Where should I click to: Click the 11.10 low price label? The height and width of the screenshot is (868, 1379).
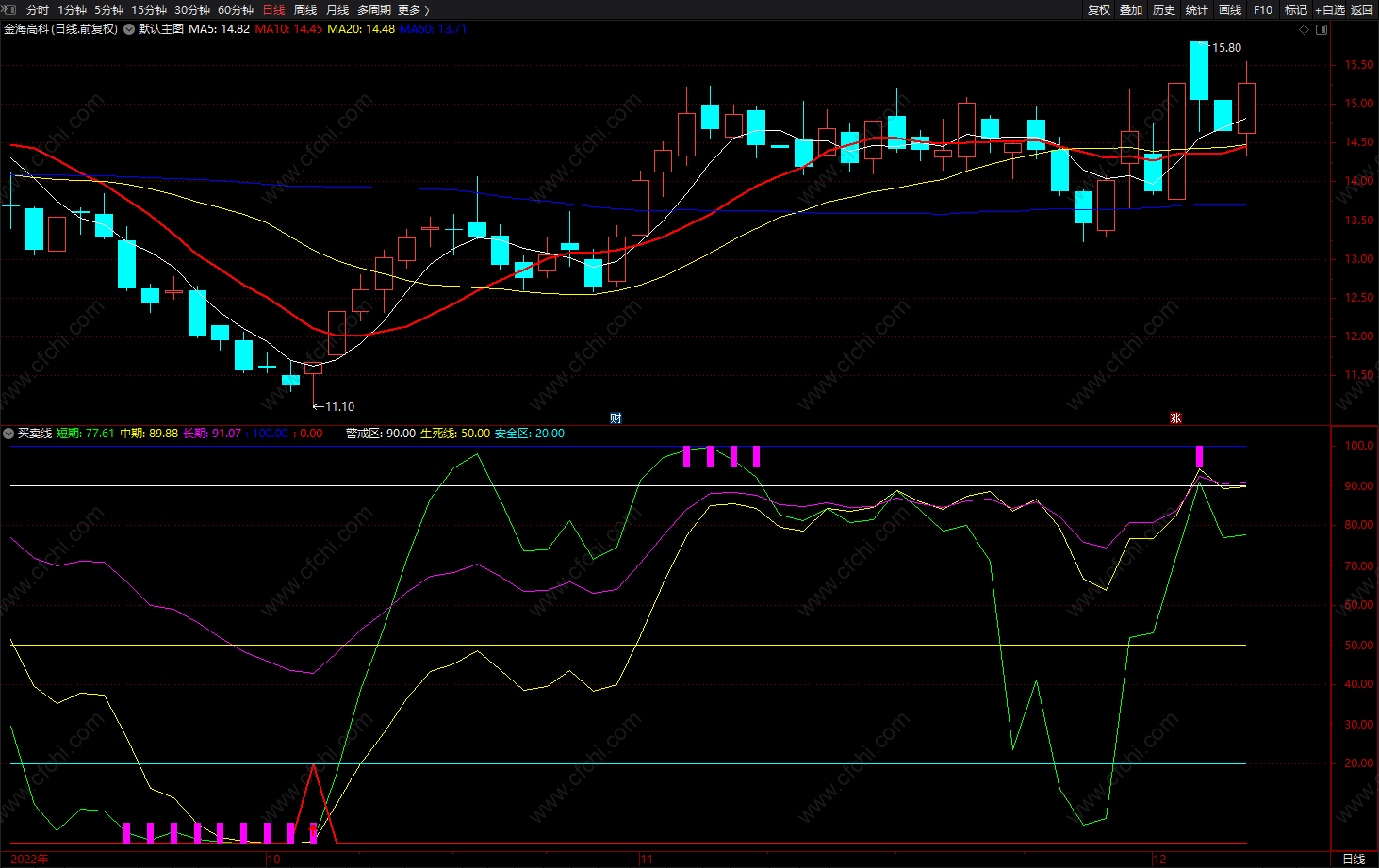pos(339,407)
